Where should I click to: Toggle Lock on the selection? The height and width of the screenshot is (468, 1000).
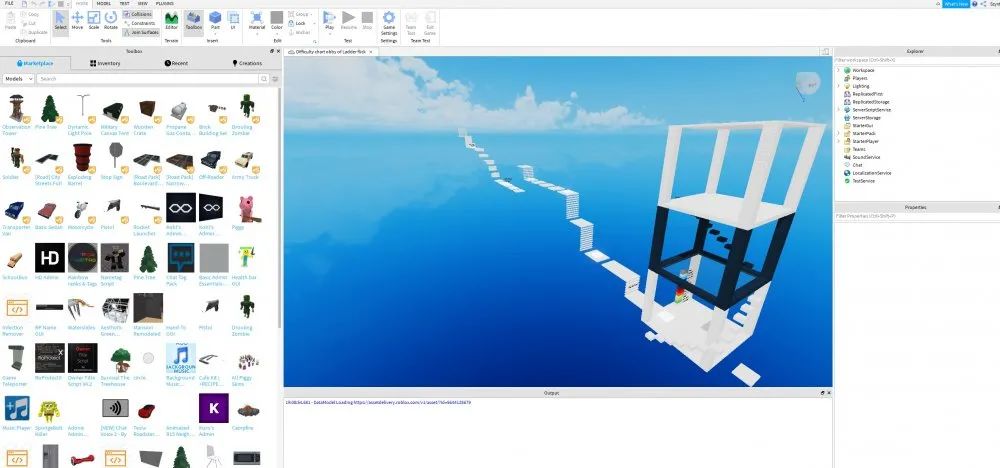coord(297,23)
